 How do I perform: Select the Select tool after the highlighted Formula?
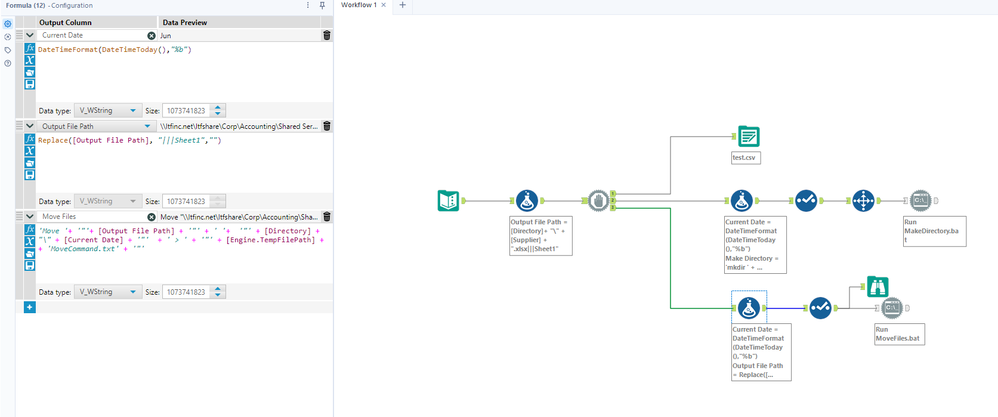[820, 308]
